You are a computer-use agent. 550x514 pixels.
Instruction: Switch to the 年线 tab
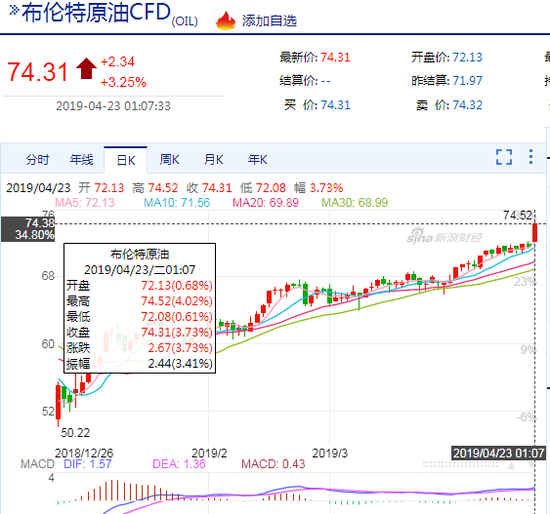click(81, 160)
